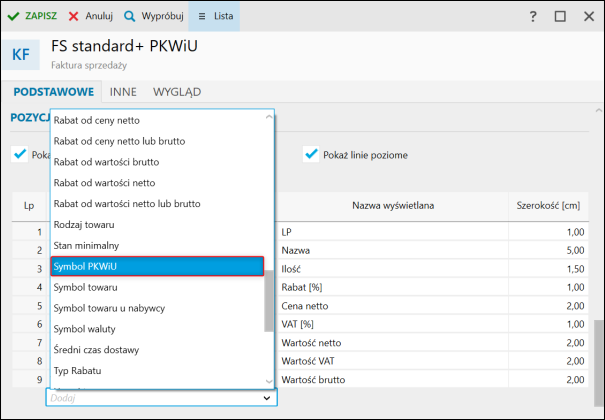Click the Wypróbuj magnifier icon
Screen dimensions: 605x420
(x=131, y=17)
